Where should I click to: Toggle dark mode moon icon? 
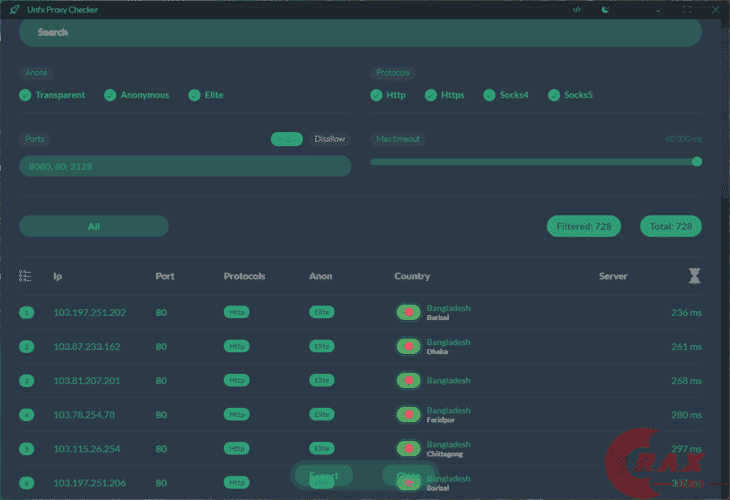point(605,9)
